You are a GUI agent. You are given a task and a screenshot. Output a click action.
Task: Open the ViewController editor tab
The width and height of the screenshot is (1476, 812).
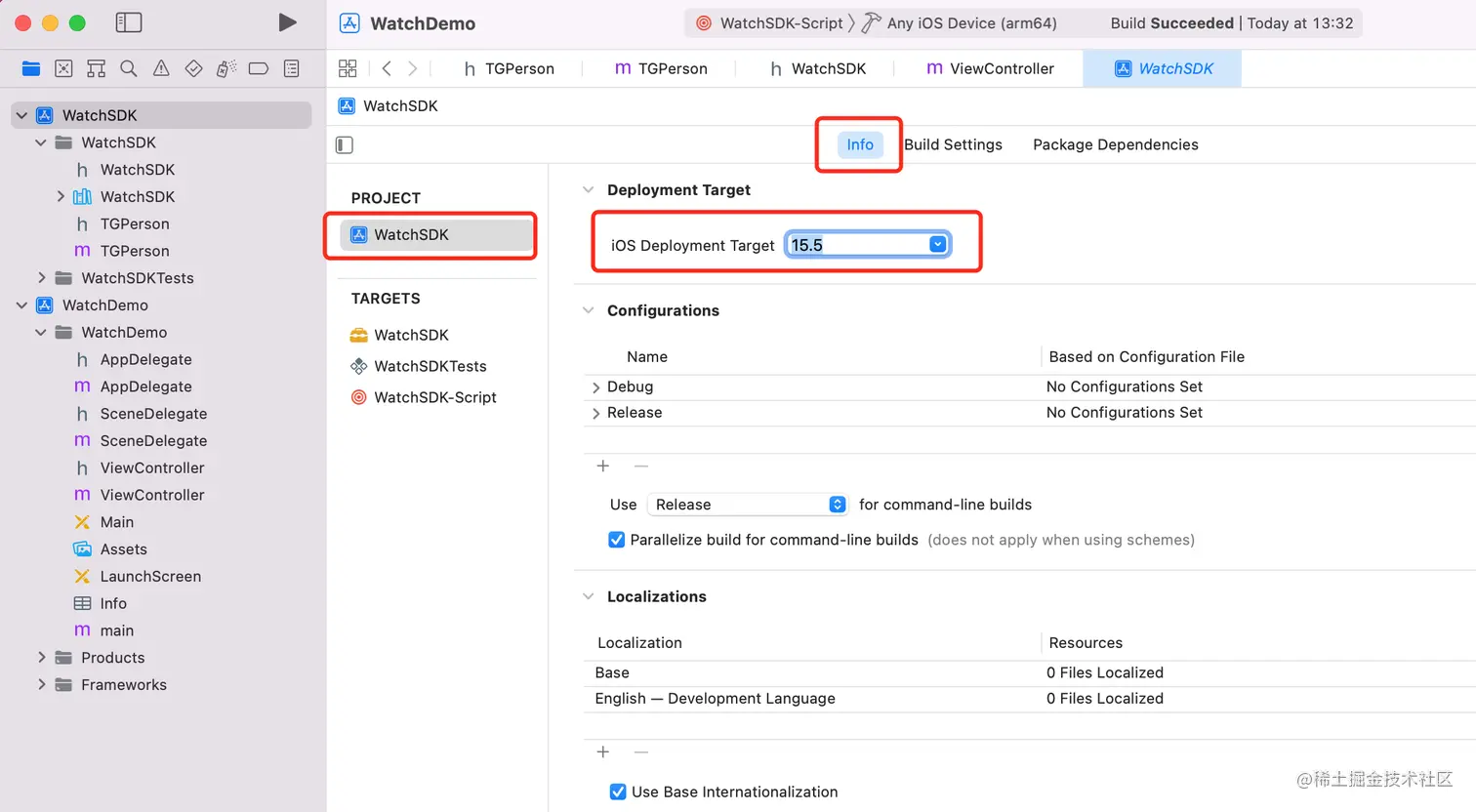pyautogui.click(x=991, y=68)
